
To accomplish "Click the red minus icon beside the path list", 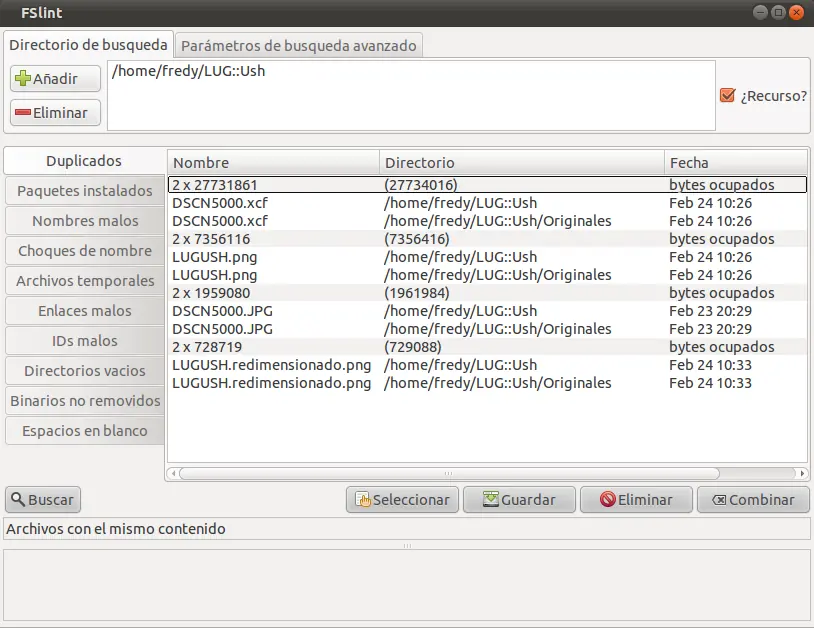I will (22, 113).
